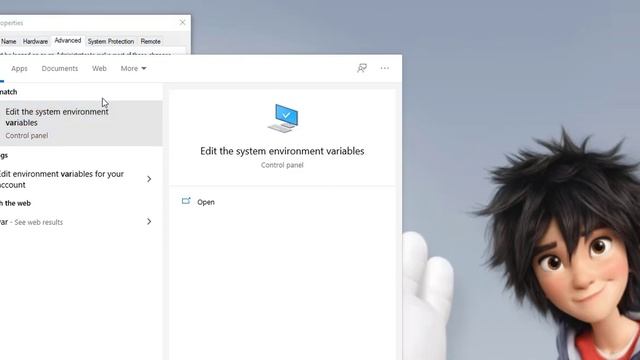
Task: Click Open in the preview pane
Action: [206, 202]
